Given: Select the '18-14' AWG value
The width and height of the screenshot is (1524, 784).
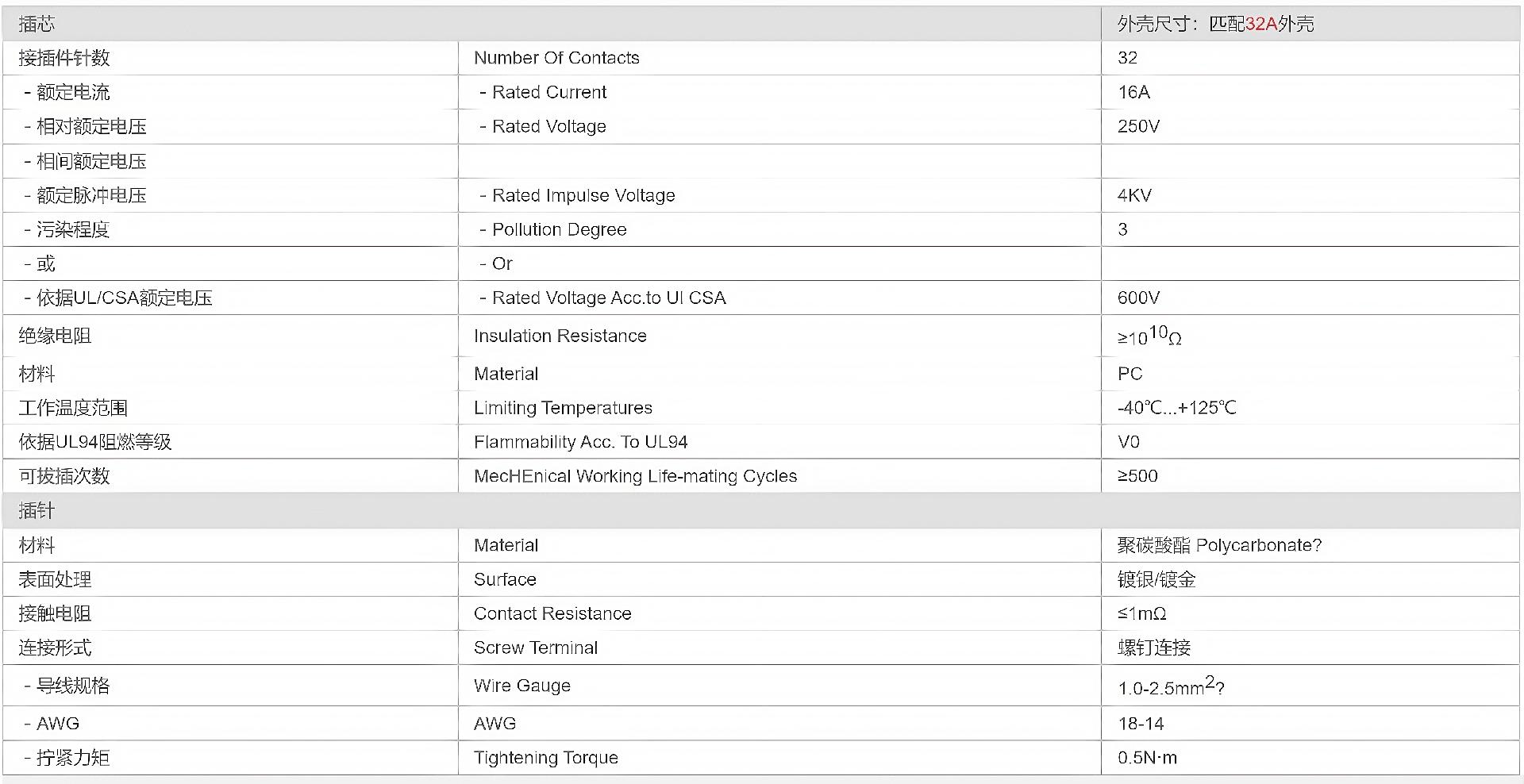Looking at the screenshot, I should [x=1141, y=724].
